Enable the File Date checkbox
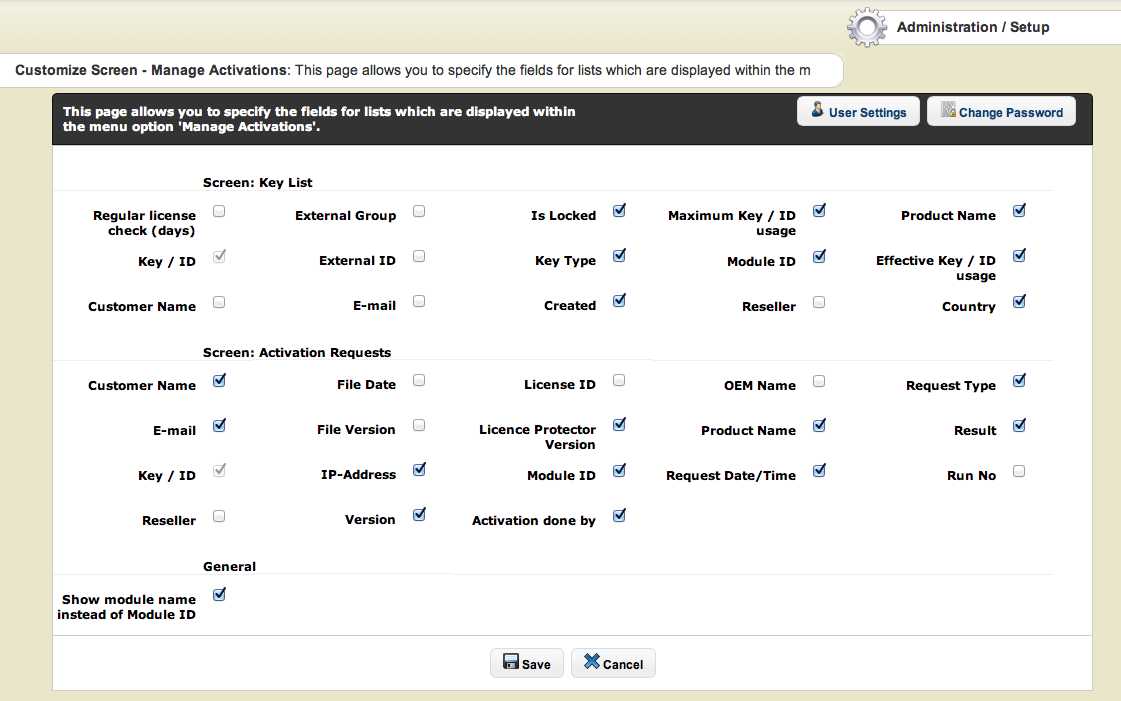 [419, 380]
